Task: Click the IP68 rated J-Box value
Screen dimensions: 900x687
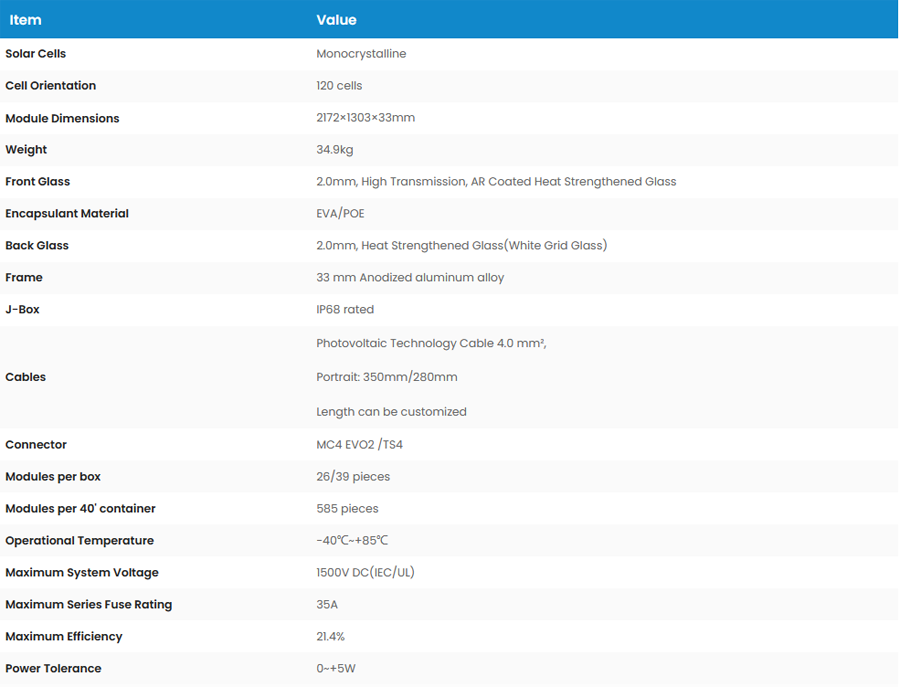Action: point(345,310)
